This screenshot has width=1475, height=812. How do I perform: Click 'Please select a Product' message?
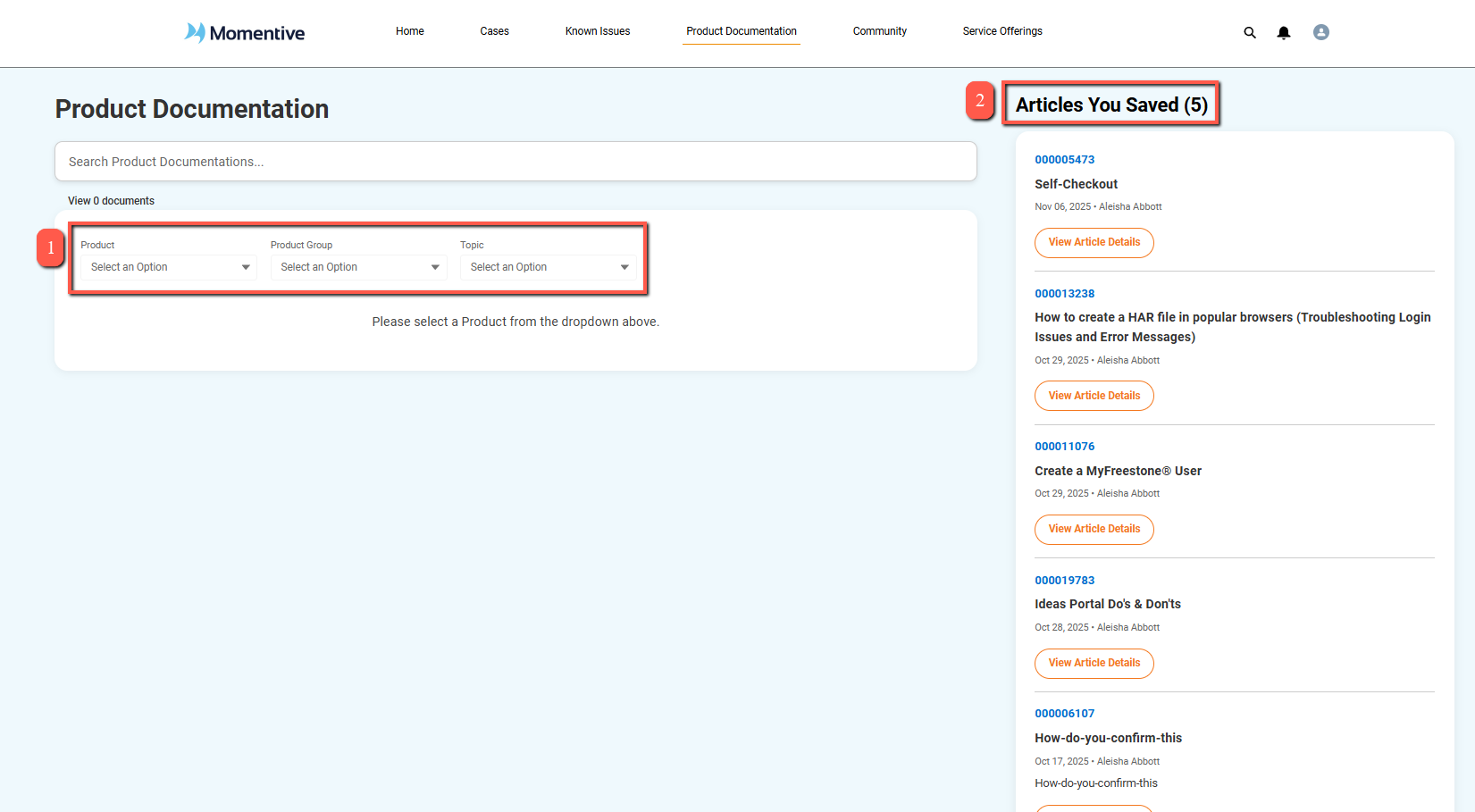pyautogui.click(x=515, y=322)
